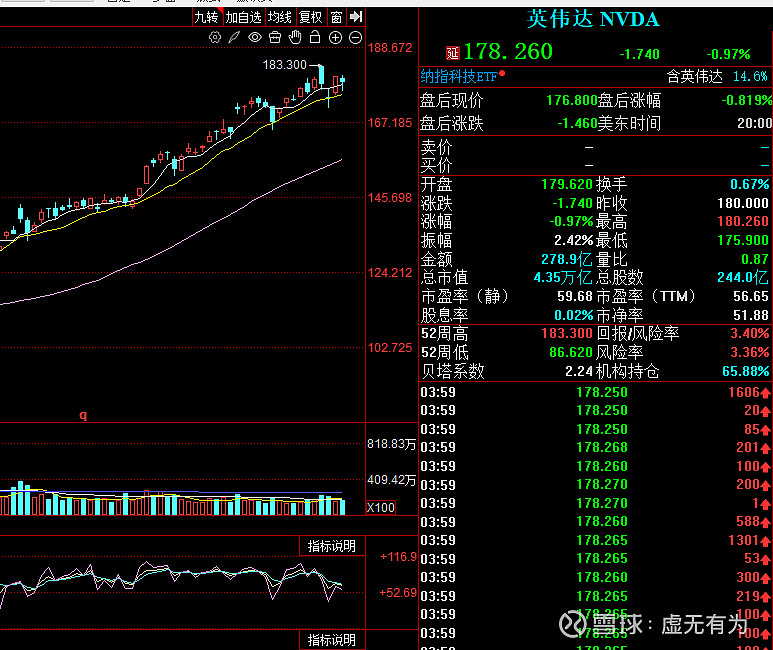This screenshot has width=773, height=650.
Task: Open lower 指标说明 at bottom
Action: pyautogui.click(x=332, y=640)
